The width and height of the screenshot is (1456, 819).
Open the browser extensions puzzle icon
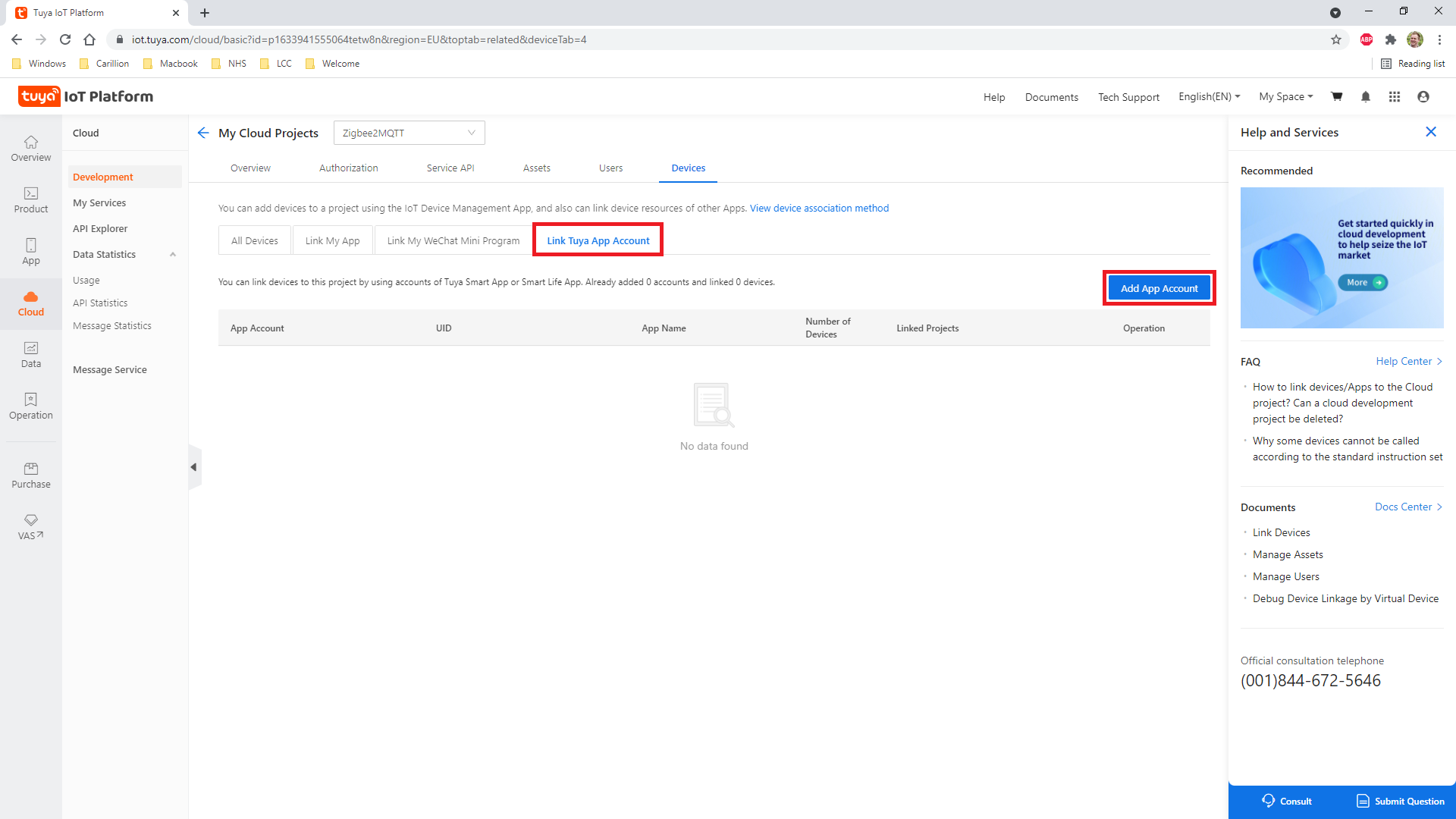coord(1391,39)
